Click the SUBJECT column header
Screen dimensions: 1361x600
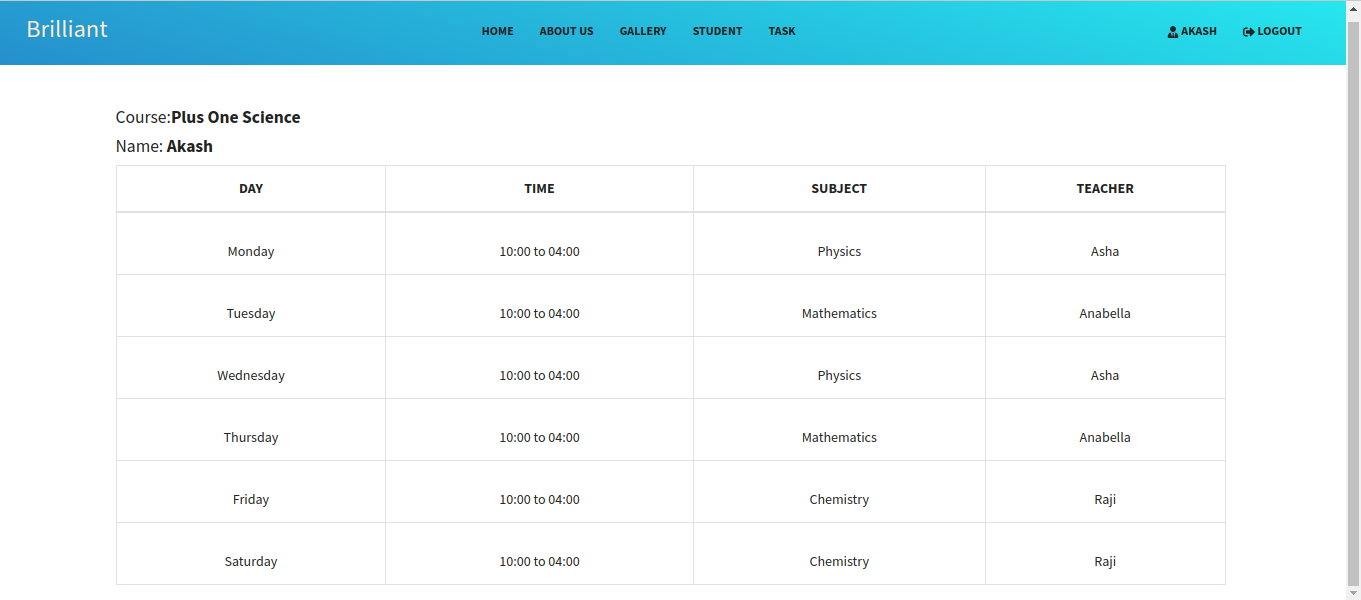(839, 188)
